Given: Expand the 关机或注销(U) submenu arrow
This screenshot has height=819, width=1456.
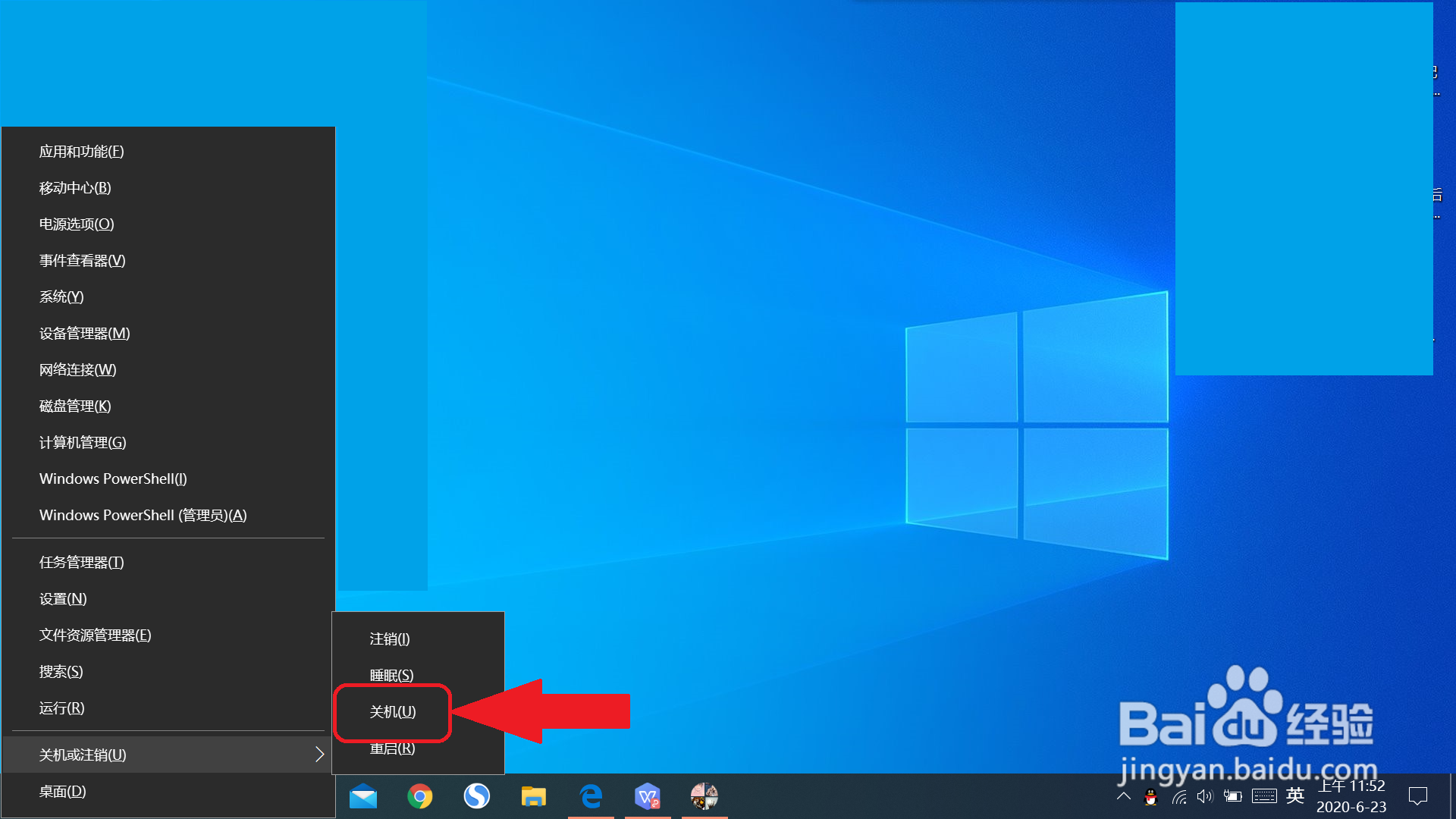Looking at the screenshot, I should (319, 755).
